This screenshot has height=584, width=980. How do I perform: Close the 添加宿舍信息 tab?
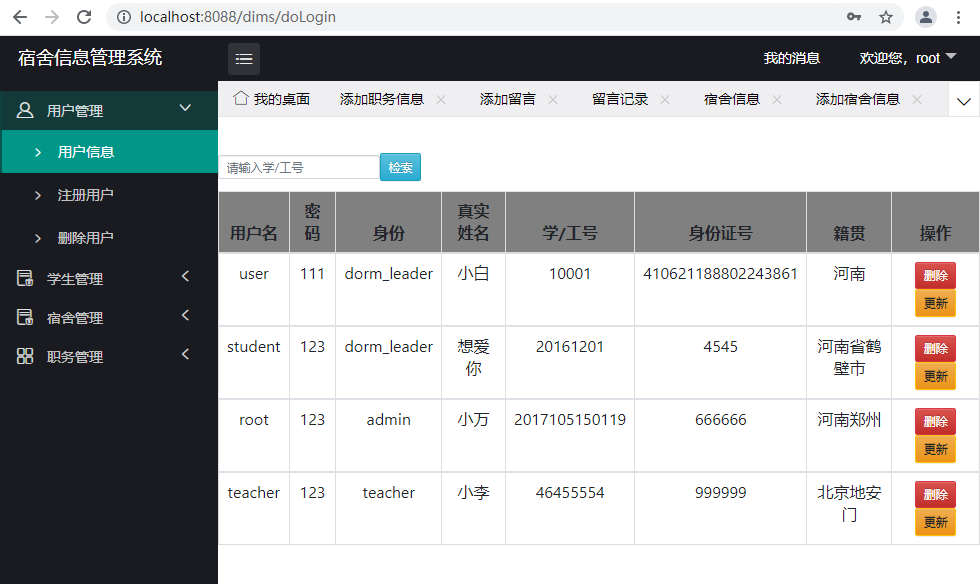click(917, 99)
